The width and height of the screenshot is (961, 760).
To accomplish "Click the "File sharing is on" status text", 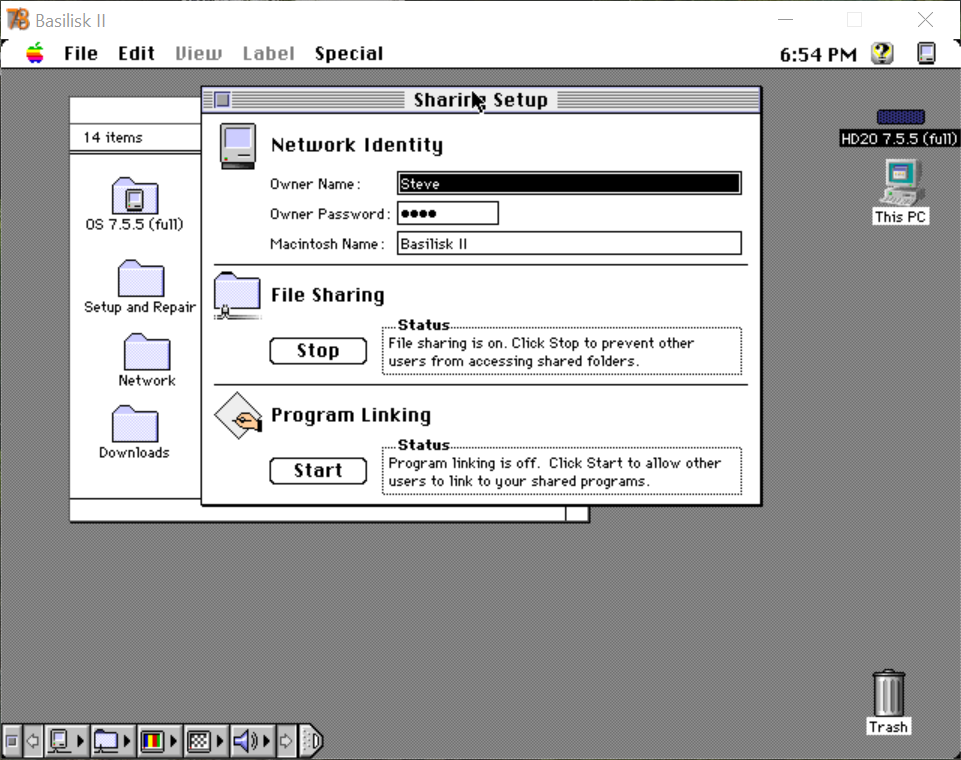I will point(541,352).
